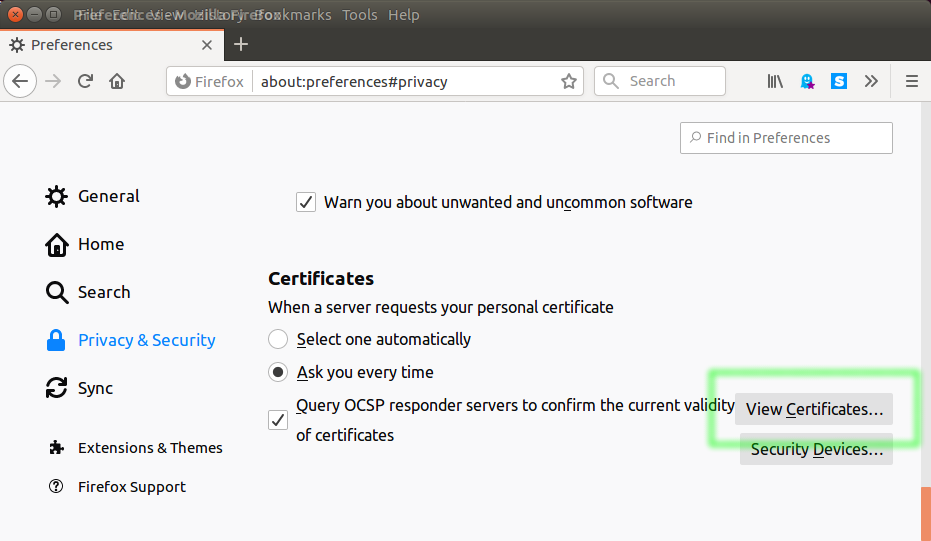Toggle the Query OCSP responder servers checkbox
The image size is (931, 541).
coord(278,420)
